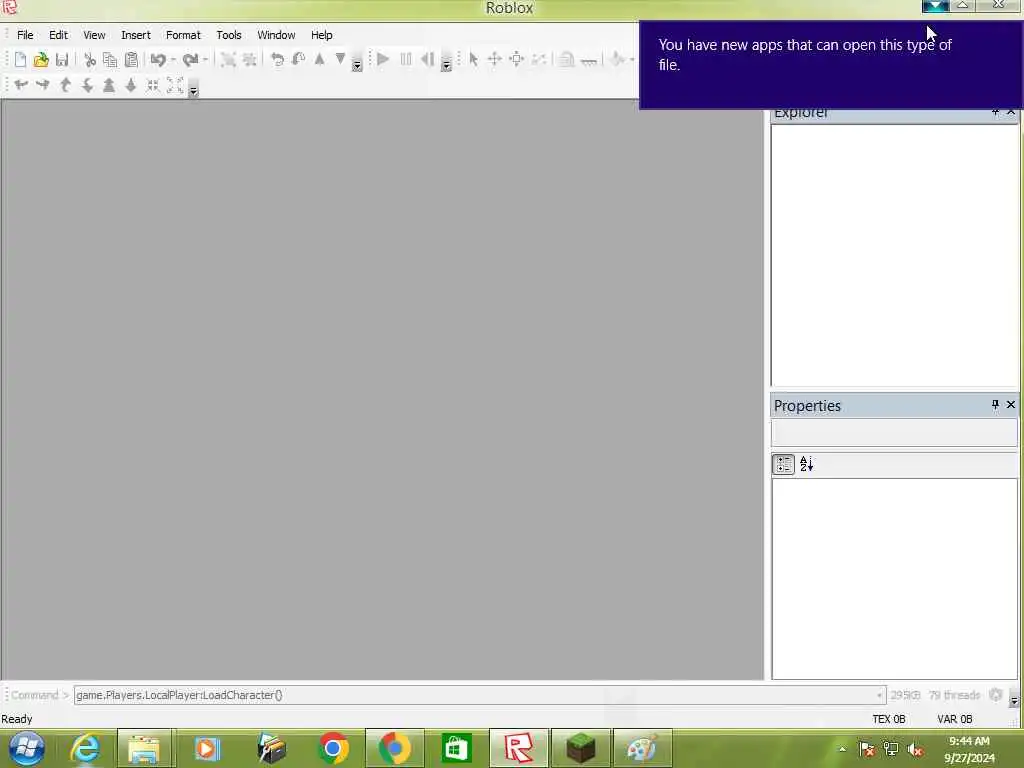Create a new file with the New icon

(x=20, y=60)
